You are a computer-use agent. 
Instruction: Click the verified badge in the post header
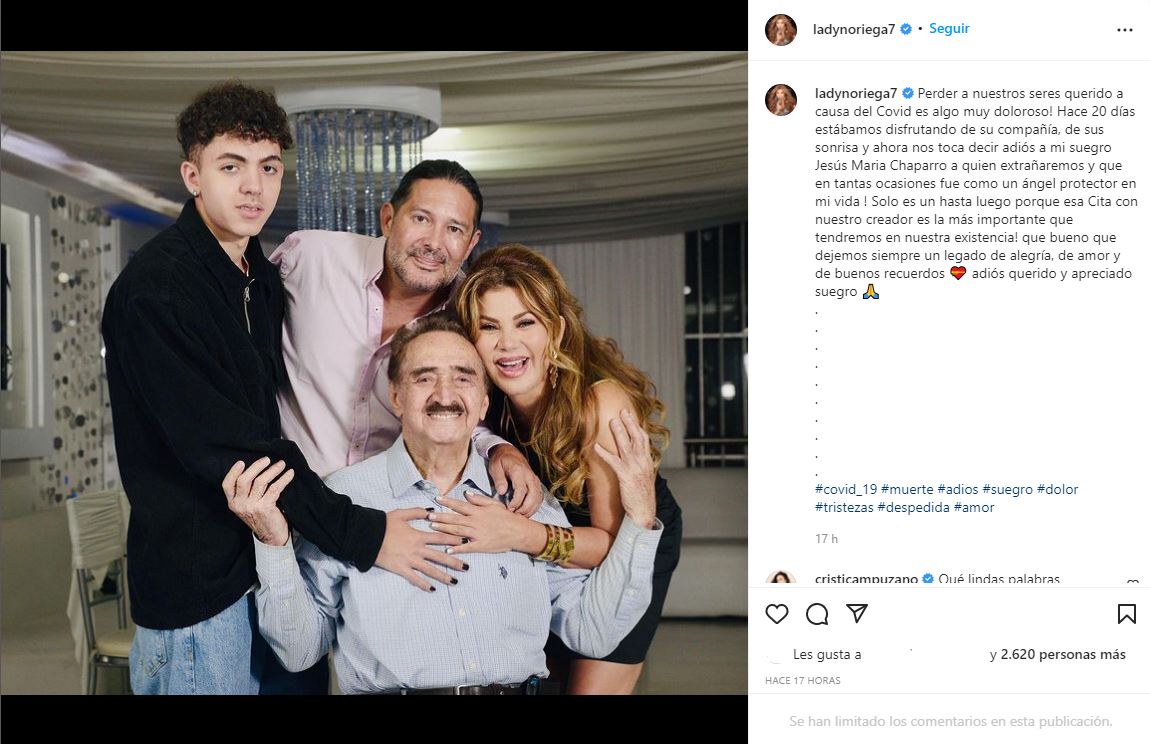(x=906, y=30)
